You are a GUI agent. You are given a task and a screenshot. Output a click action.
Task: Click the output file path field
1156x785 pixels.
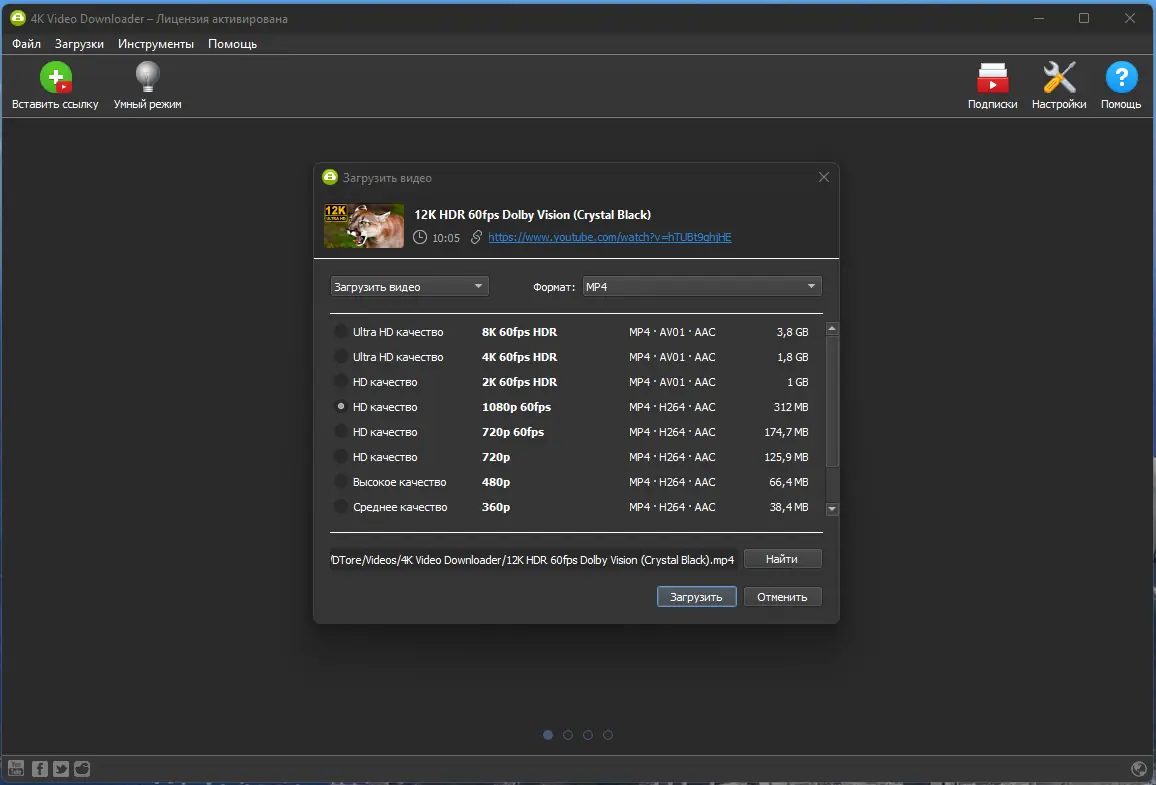click(x=533, y=560)
